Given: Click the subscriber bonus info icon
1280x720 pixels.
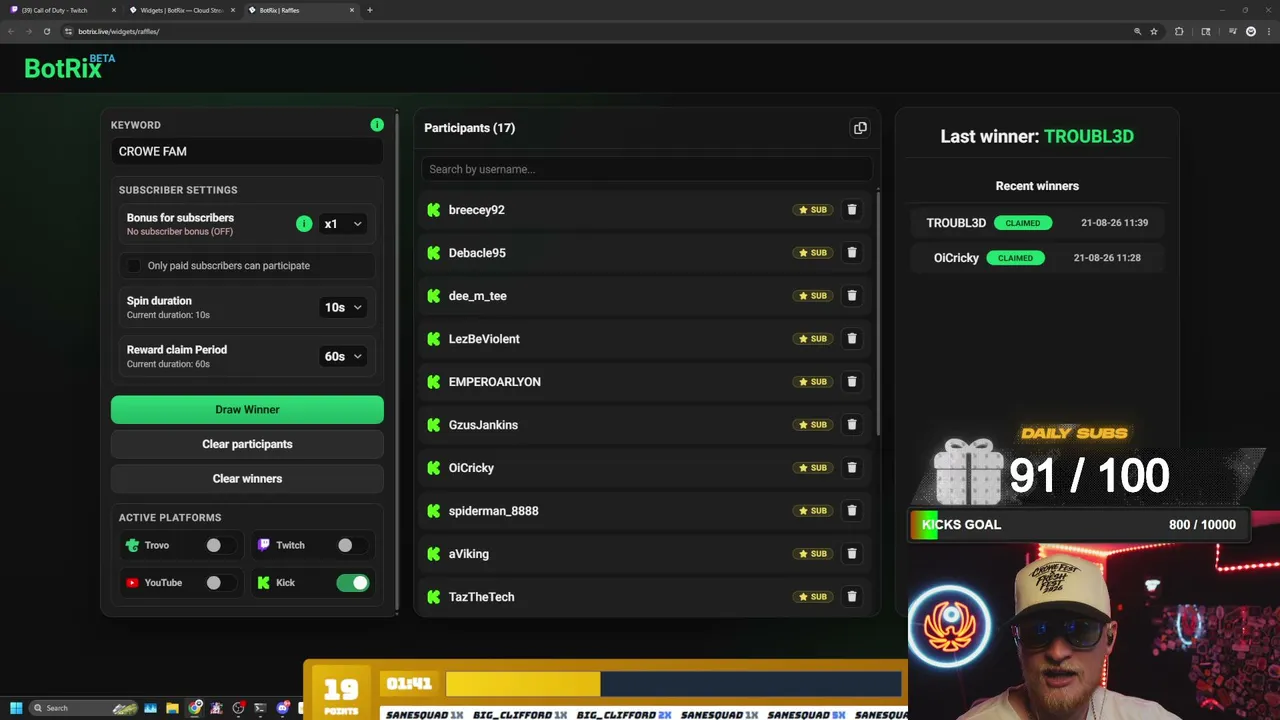Looking at the screenshot, I should [x=304, y=224].
